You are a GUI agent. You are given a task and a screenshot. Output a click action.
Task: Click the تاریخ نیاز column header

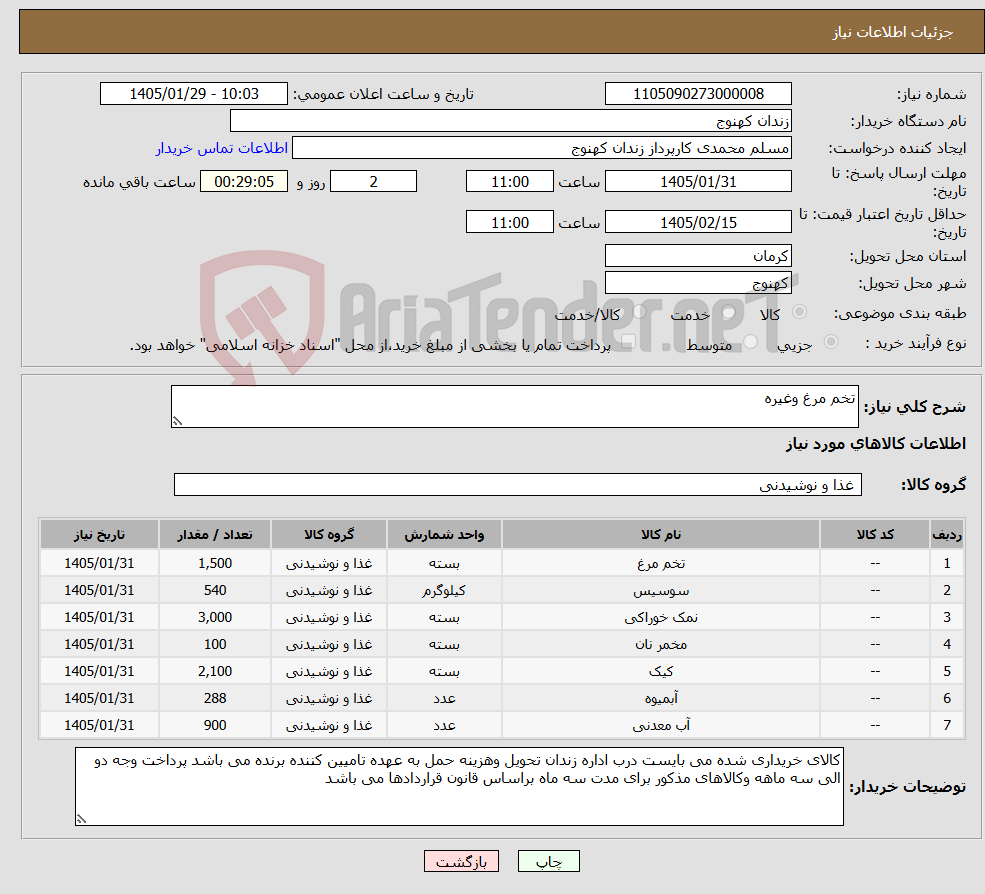pyautogui.click(x=99, y=535)
